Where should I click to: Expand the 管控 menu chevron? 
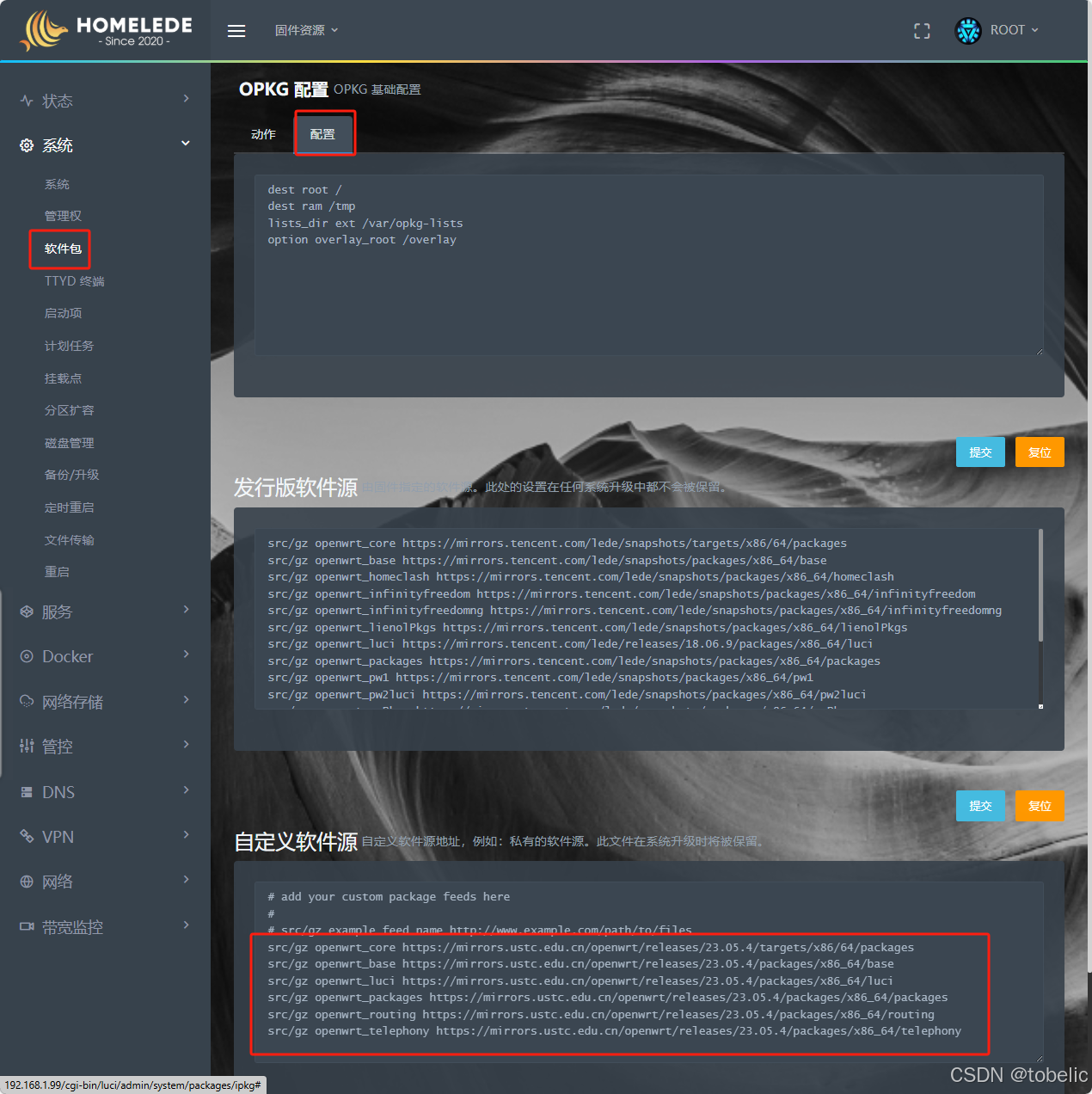point(187,745)
